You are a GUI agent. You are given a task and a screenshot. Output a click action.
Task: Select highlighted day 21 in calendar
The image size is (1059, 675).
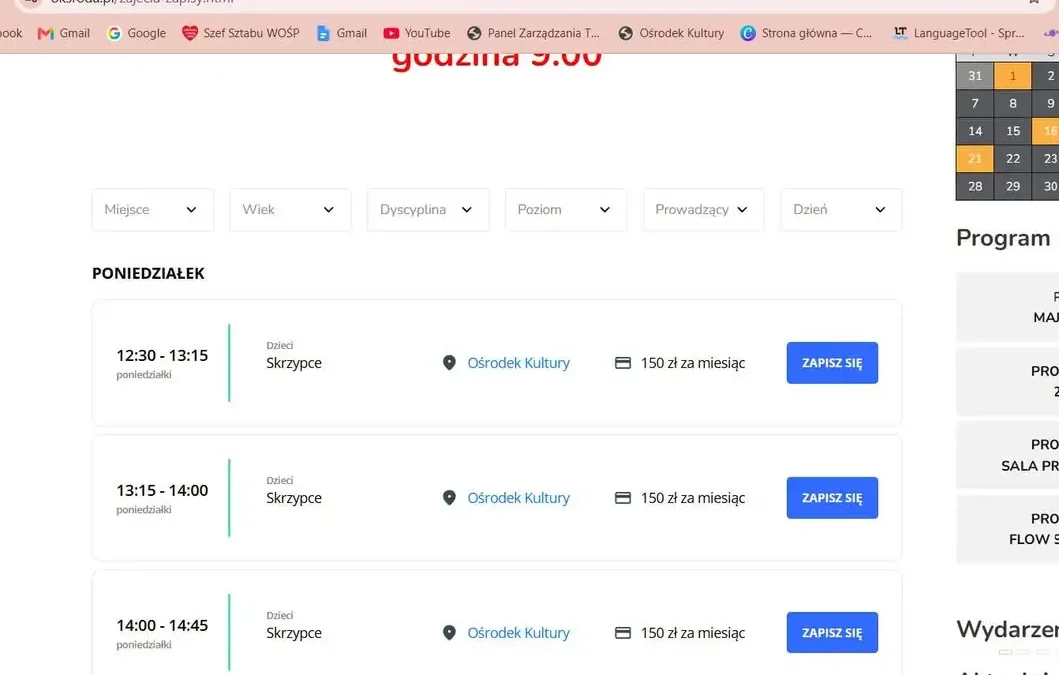pos(975,159)
